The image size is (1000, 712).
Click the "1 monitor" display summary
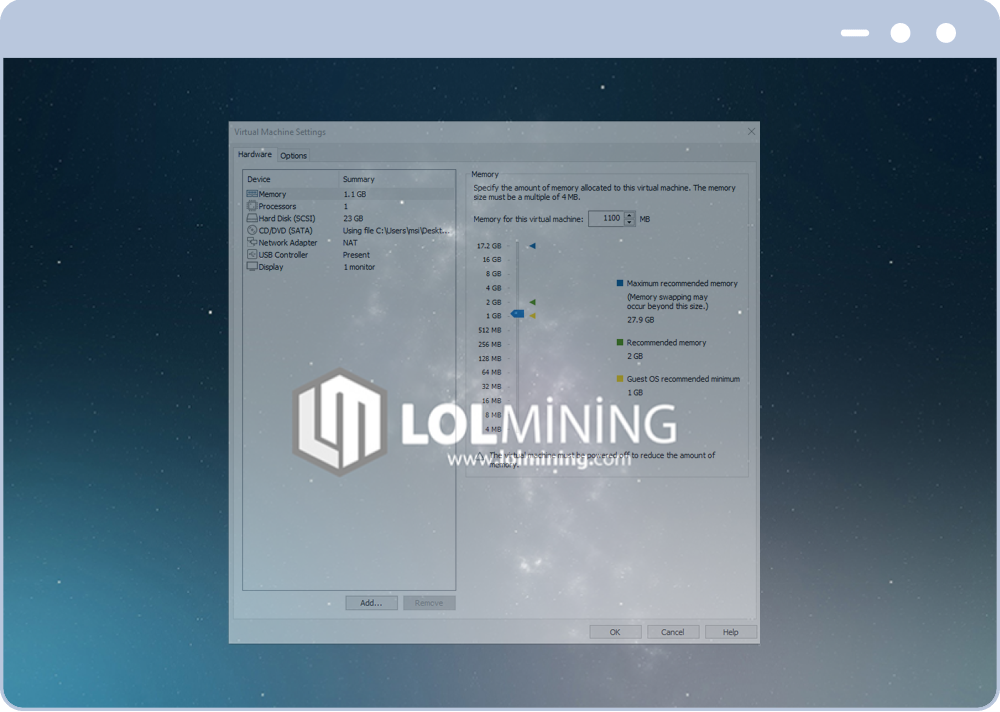pos(359,267)
